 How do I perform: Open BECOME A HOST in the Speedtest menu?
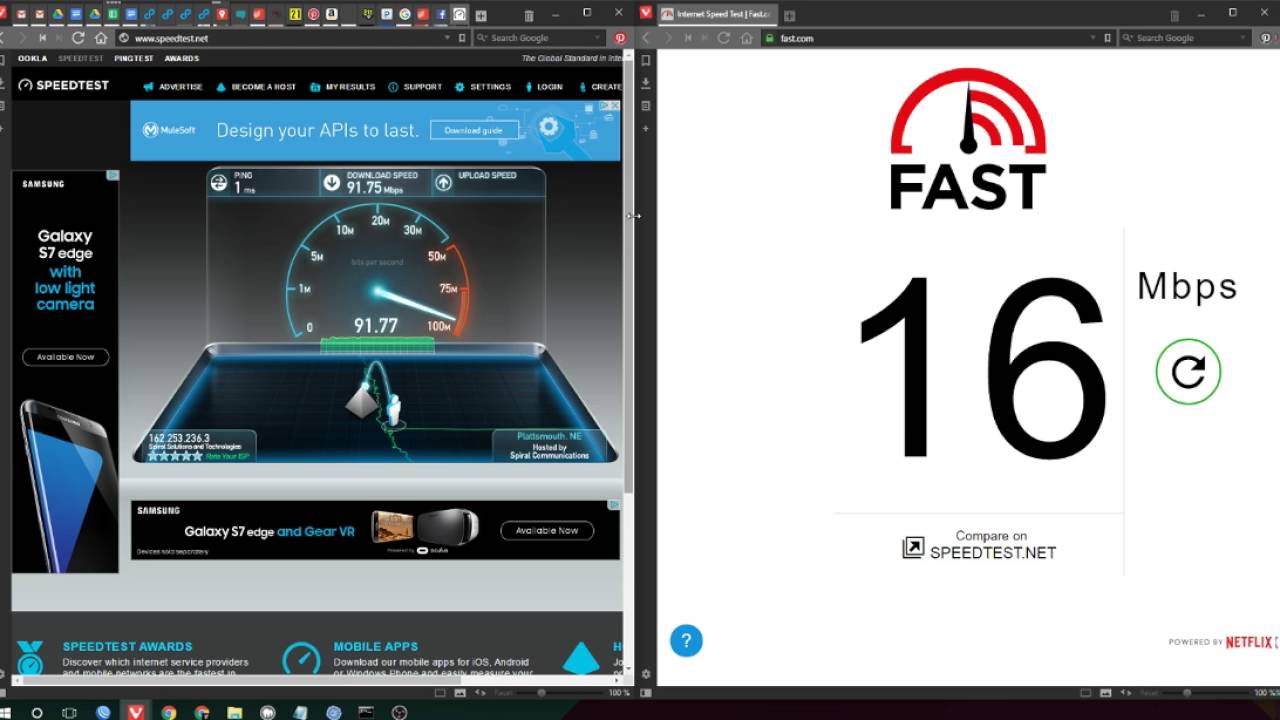[x=256, y=87]
